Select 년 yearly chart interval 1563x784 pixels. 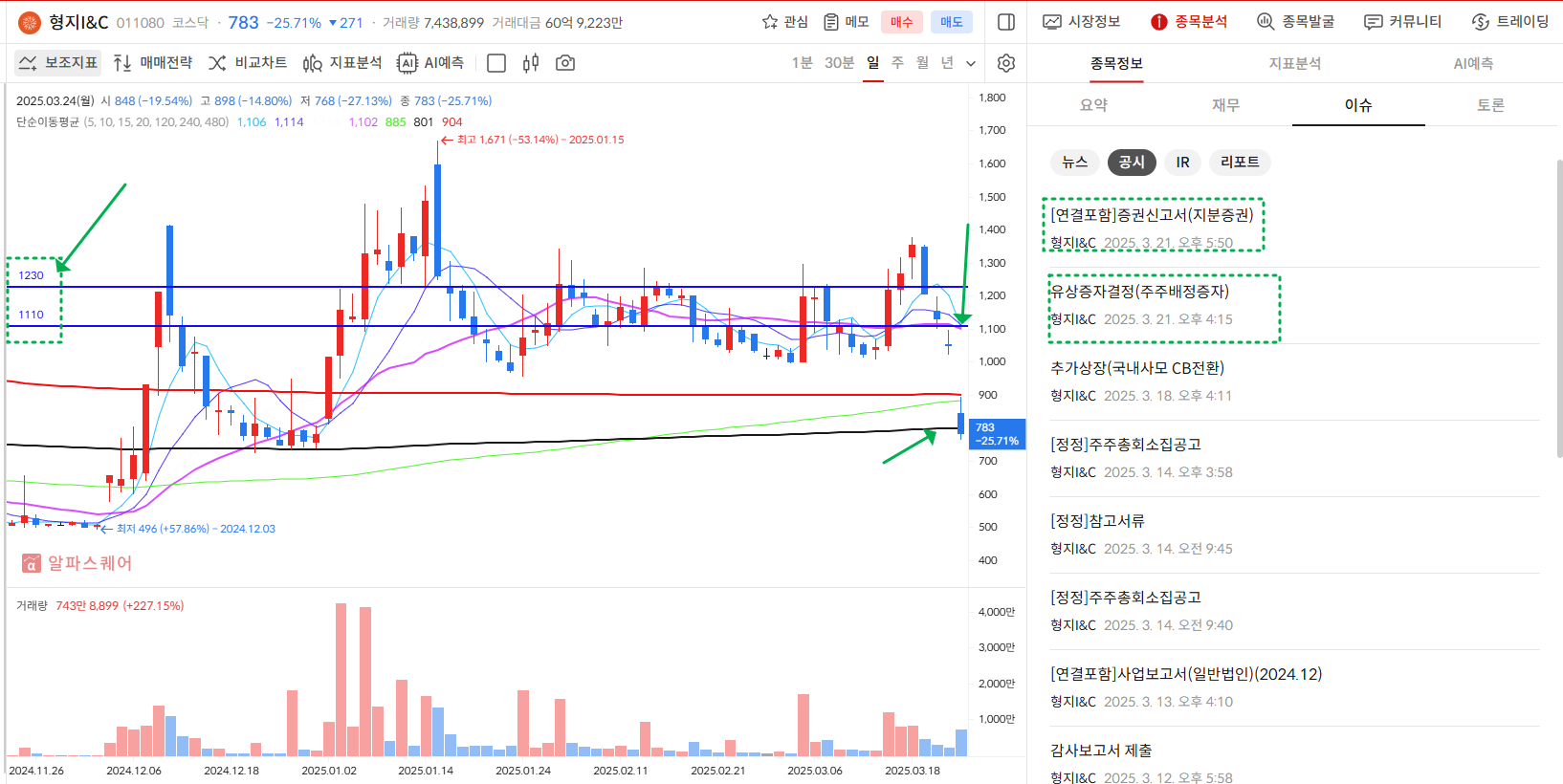947,63
